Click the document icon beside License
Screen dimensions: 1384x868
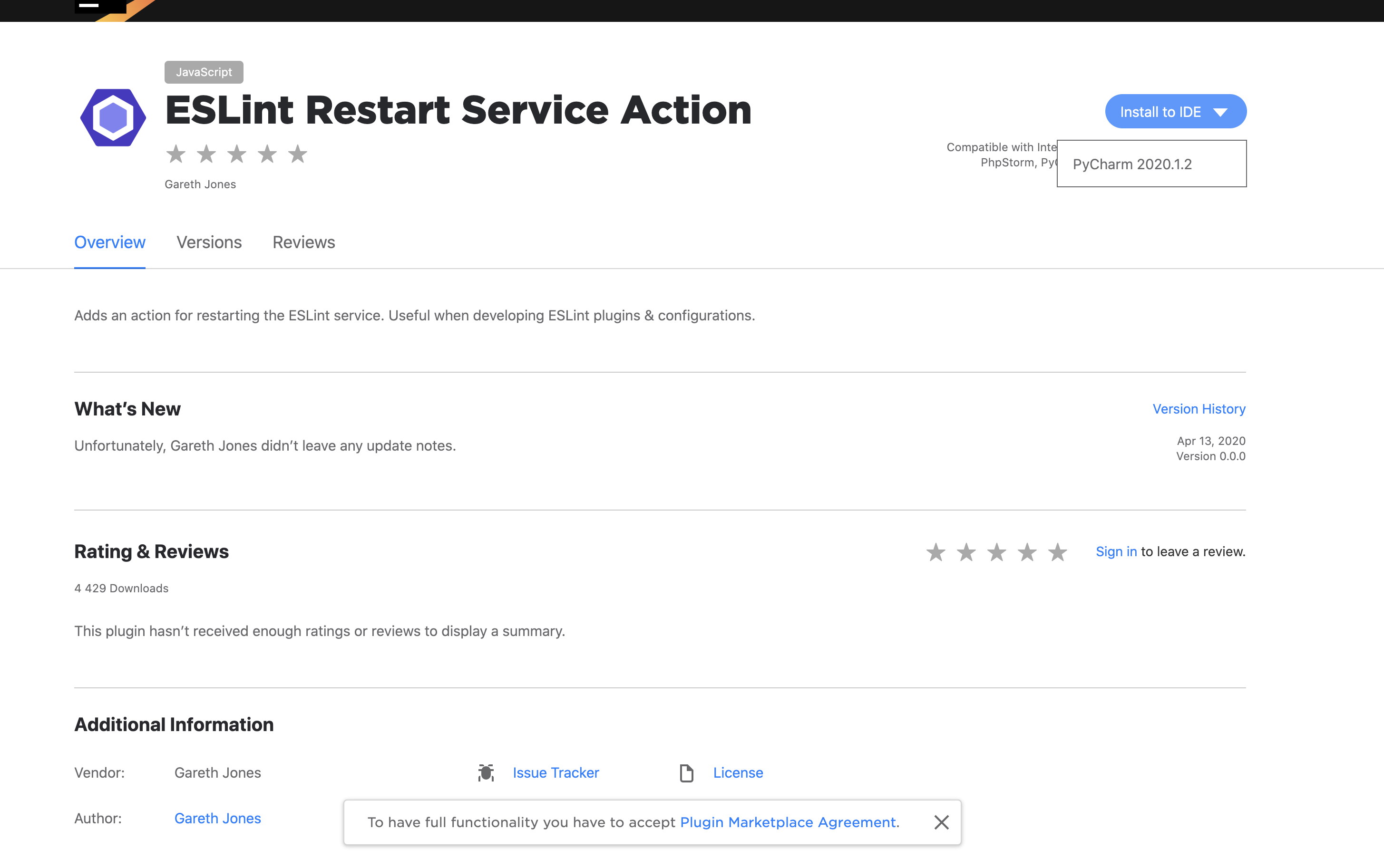(x=686, y=773)
